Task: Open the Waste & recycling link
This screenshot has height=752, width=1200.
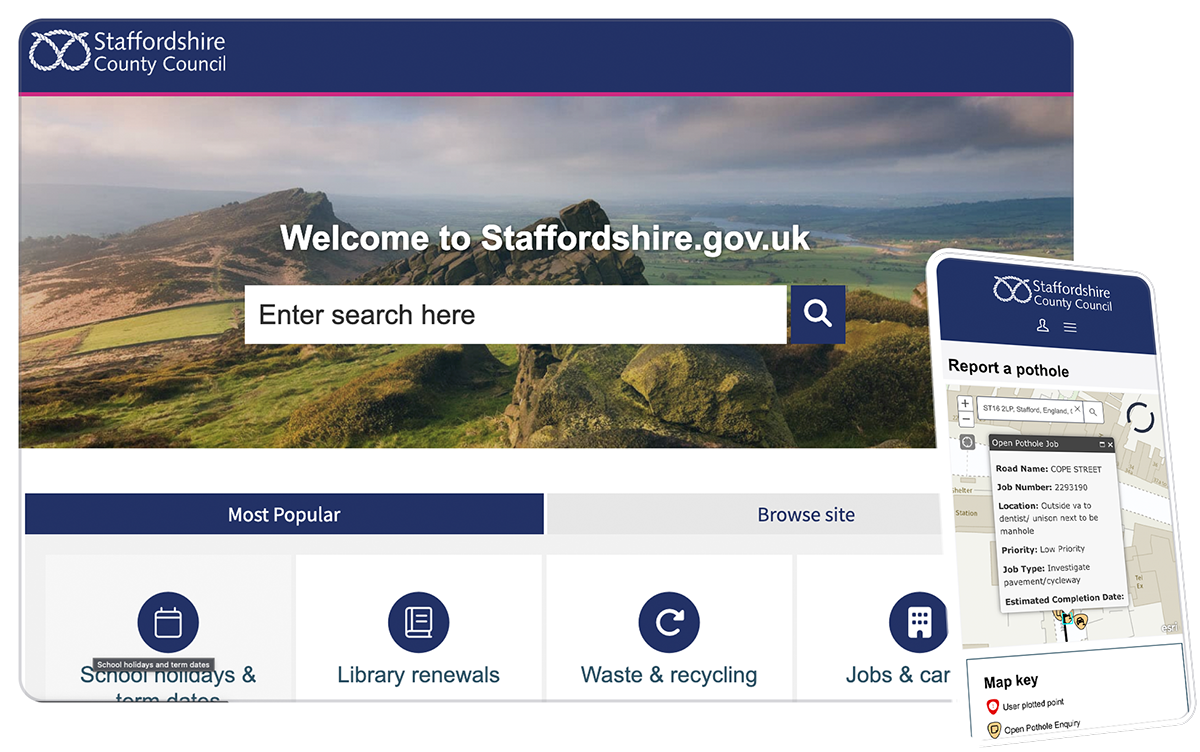Action: [x=668, y=675]
